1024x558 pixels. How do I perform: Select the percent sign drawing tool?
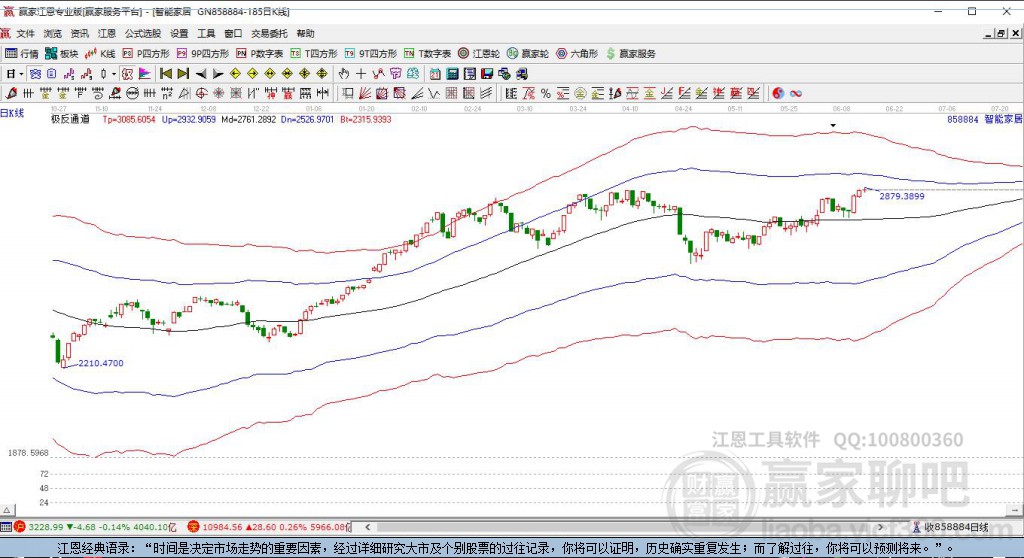pos(545,93)
